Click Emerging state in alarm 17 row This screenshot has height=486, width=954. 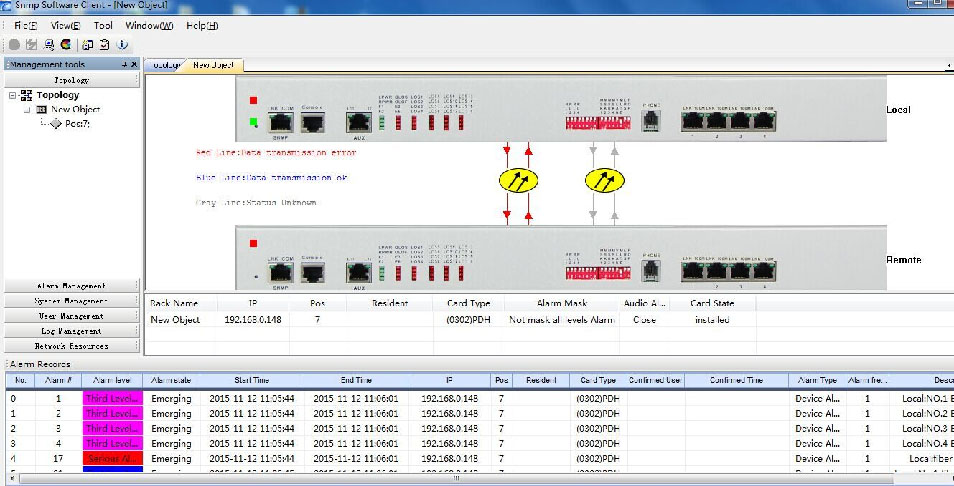click(x=171, y=459)
